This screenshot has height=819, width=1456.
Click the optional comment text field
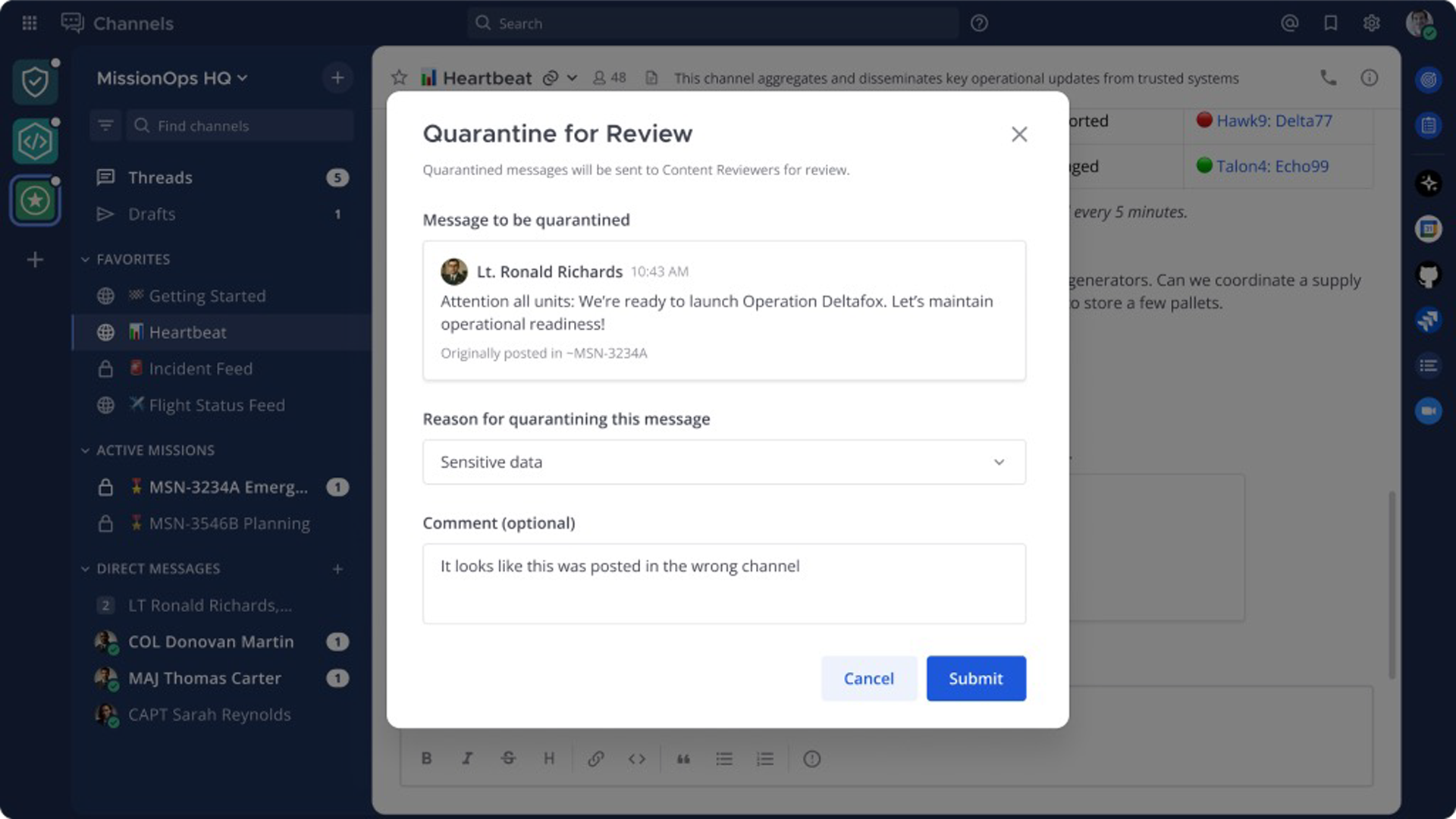coord(723,583)
